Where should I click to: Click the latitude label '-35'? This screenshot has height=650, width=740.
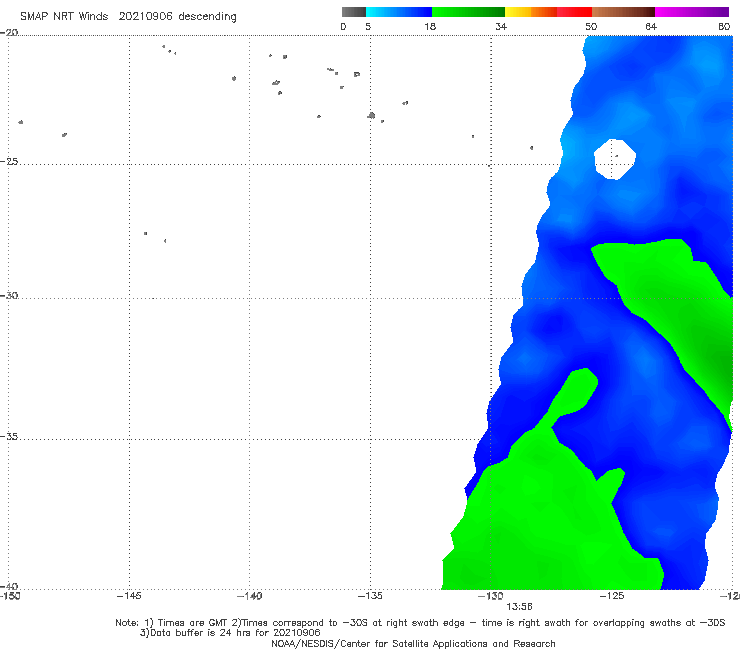point(9,436)
